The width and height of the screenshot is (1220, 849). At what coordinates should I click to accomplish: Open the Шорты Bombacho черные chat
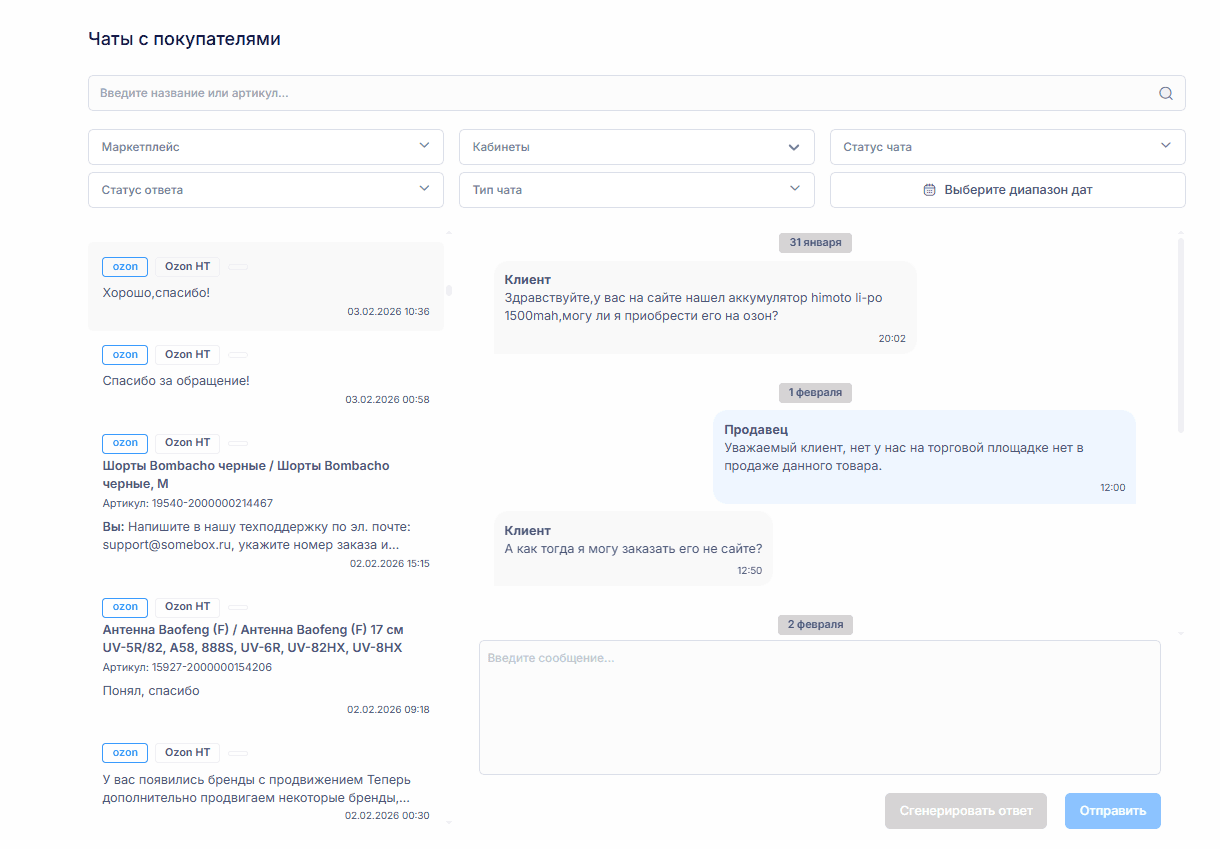click(x=266, y=501)
